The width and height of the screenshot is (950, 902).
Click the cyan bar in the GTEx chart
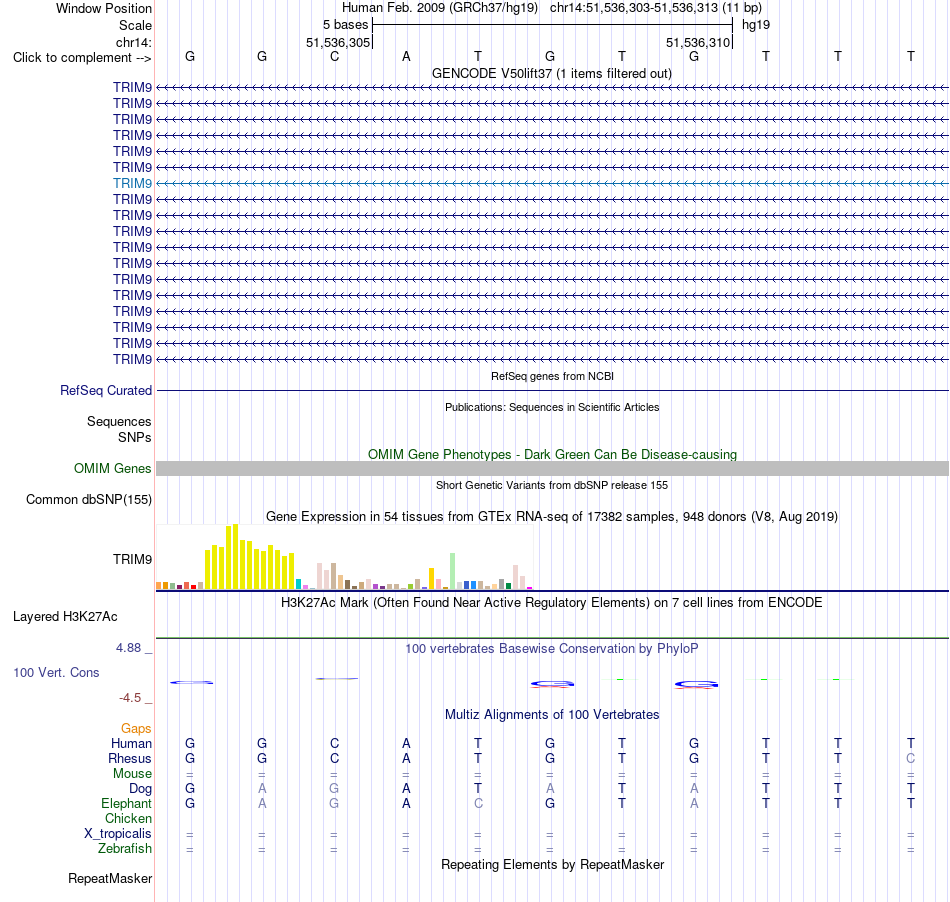point(299,584)
